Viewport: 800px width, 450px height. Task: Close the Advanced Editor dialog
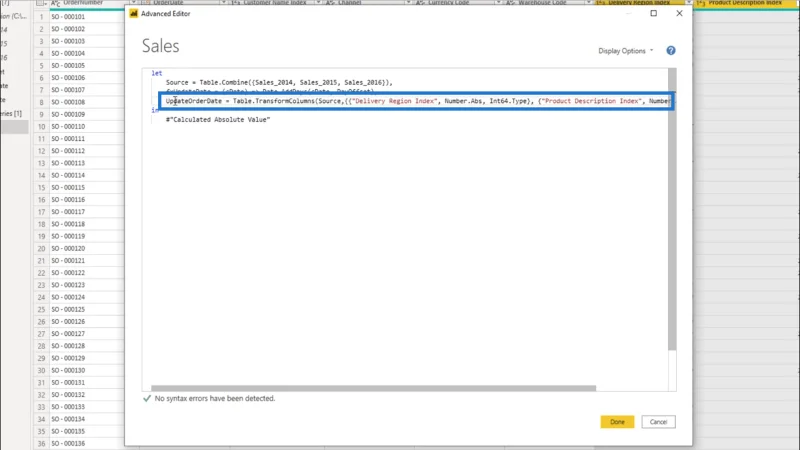[679, 13]
